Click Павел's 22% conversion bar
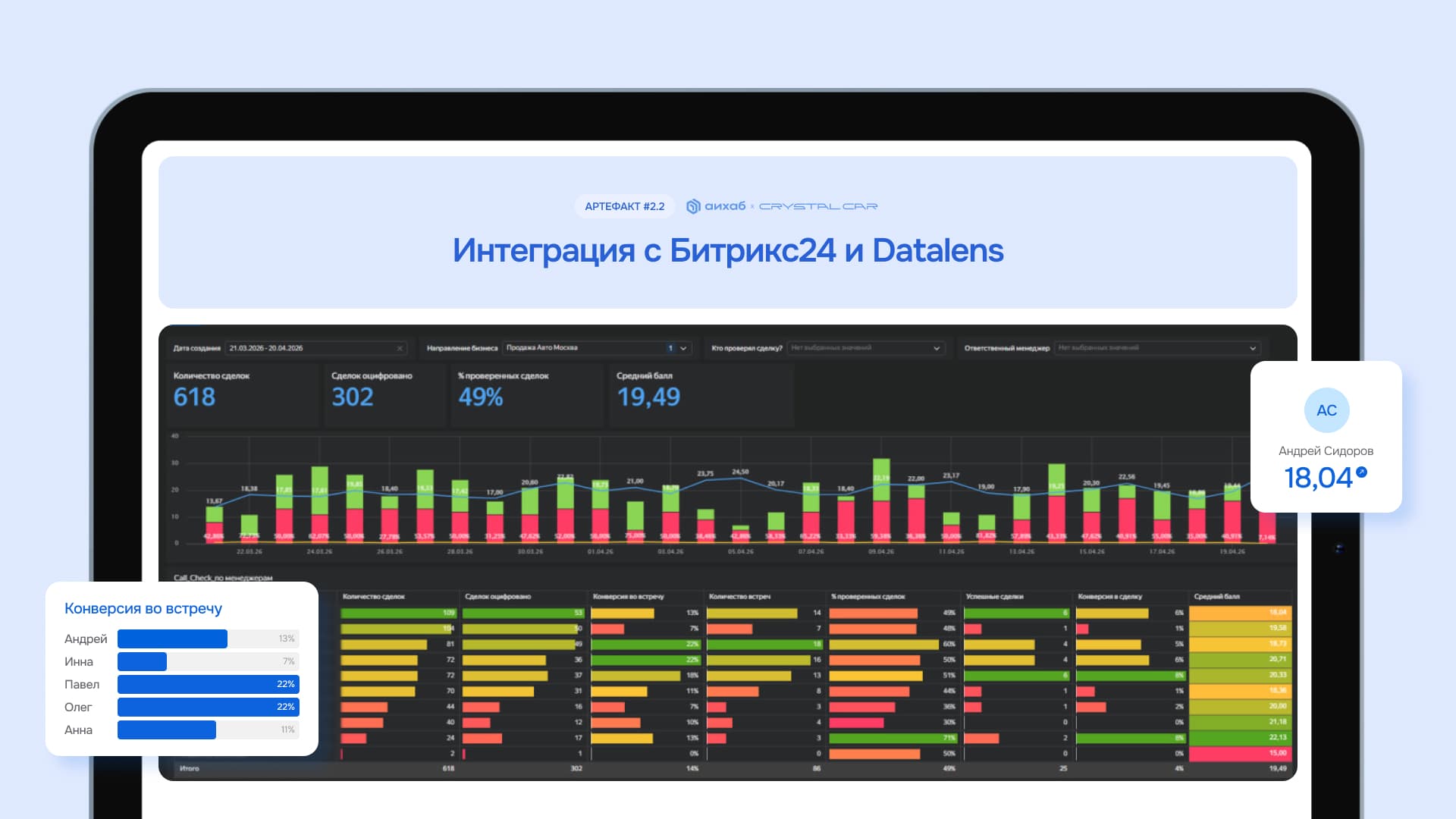The height and width of the screenshot is (819, 1456). tap(209, 684)
